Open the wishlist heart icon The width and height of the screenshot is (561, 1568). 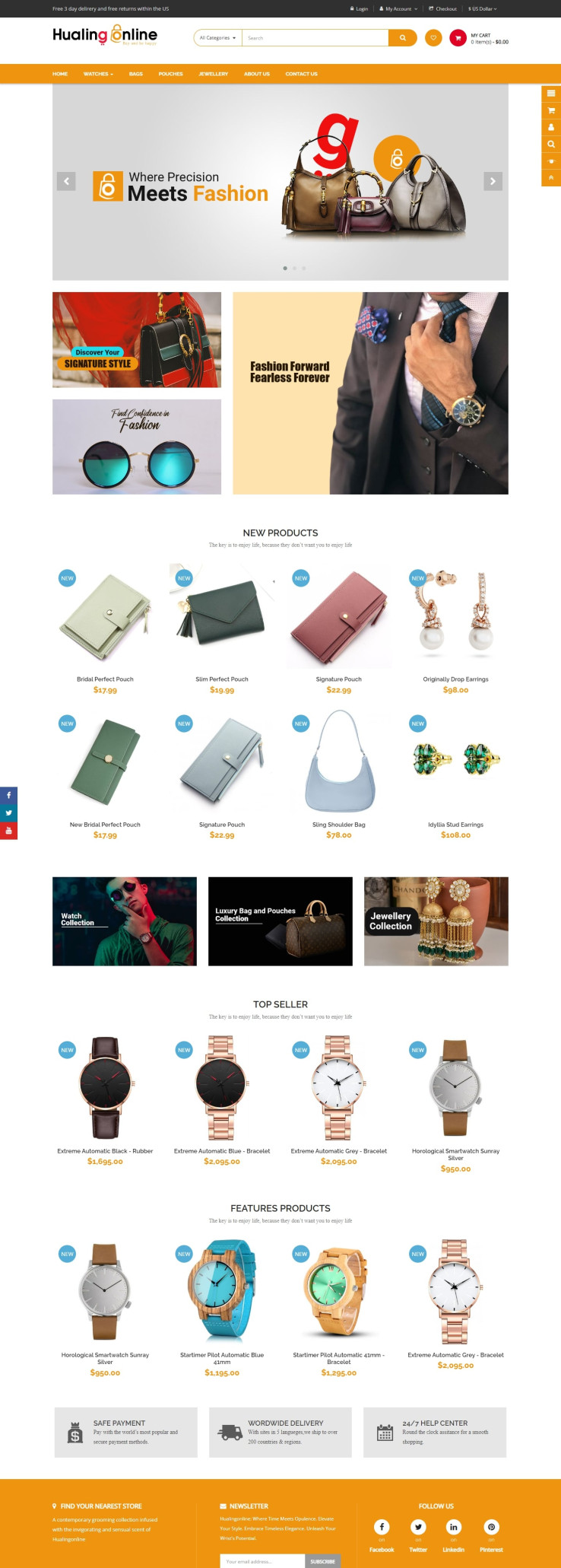(x=433, y=37)
